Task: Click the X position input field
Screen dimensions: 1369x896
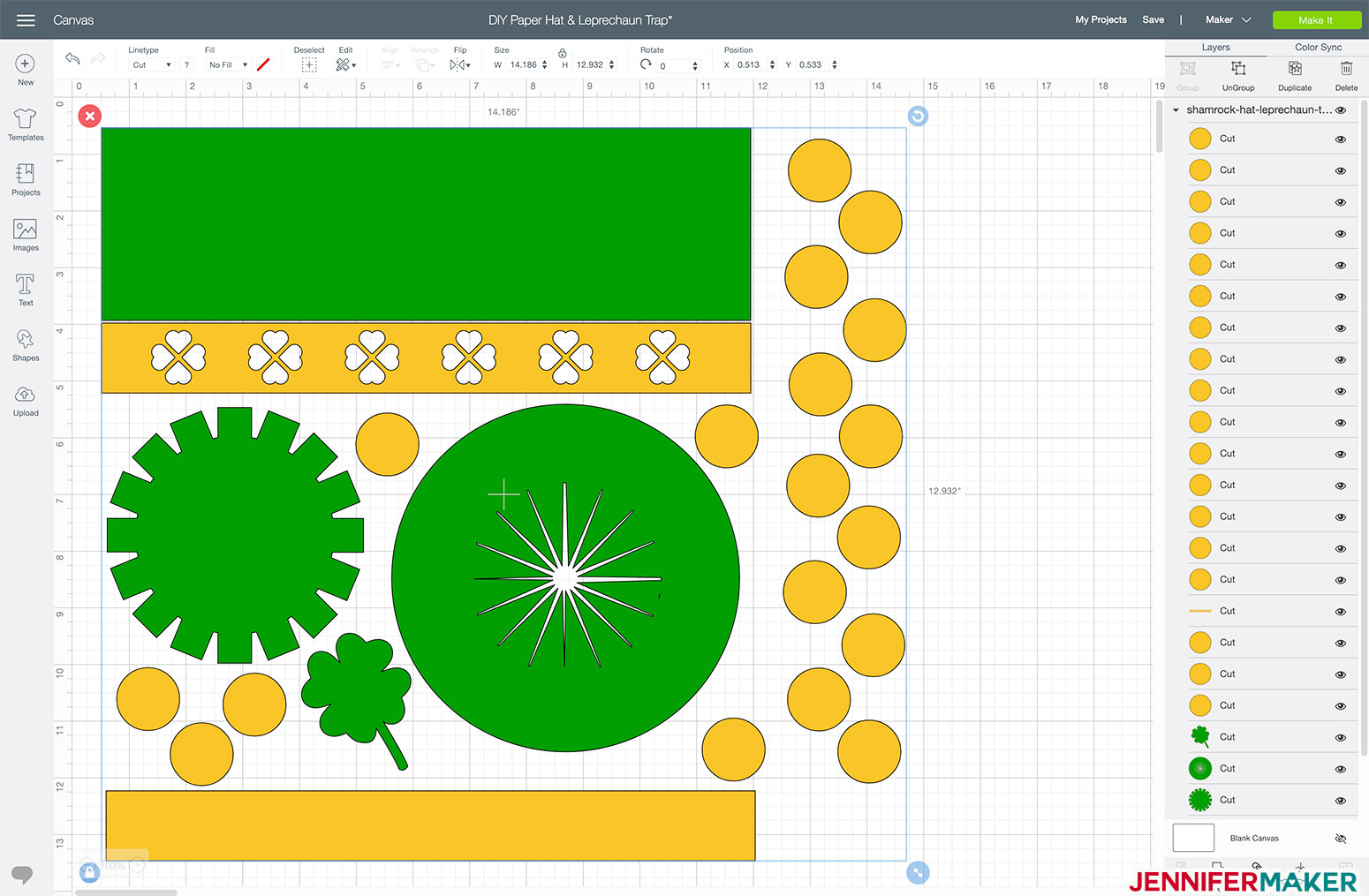Action: [x=749, y=65]
